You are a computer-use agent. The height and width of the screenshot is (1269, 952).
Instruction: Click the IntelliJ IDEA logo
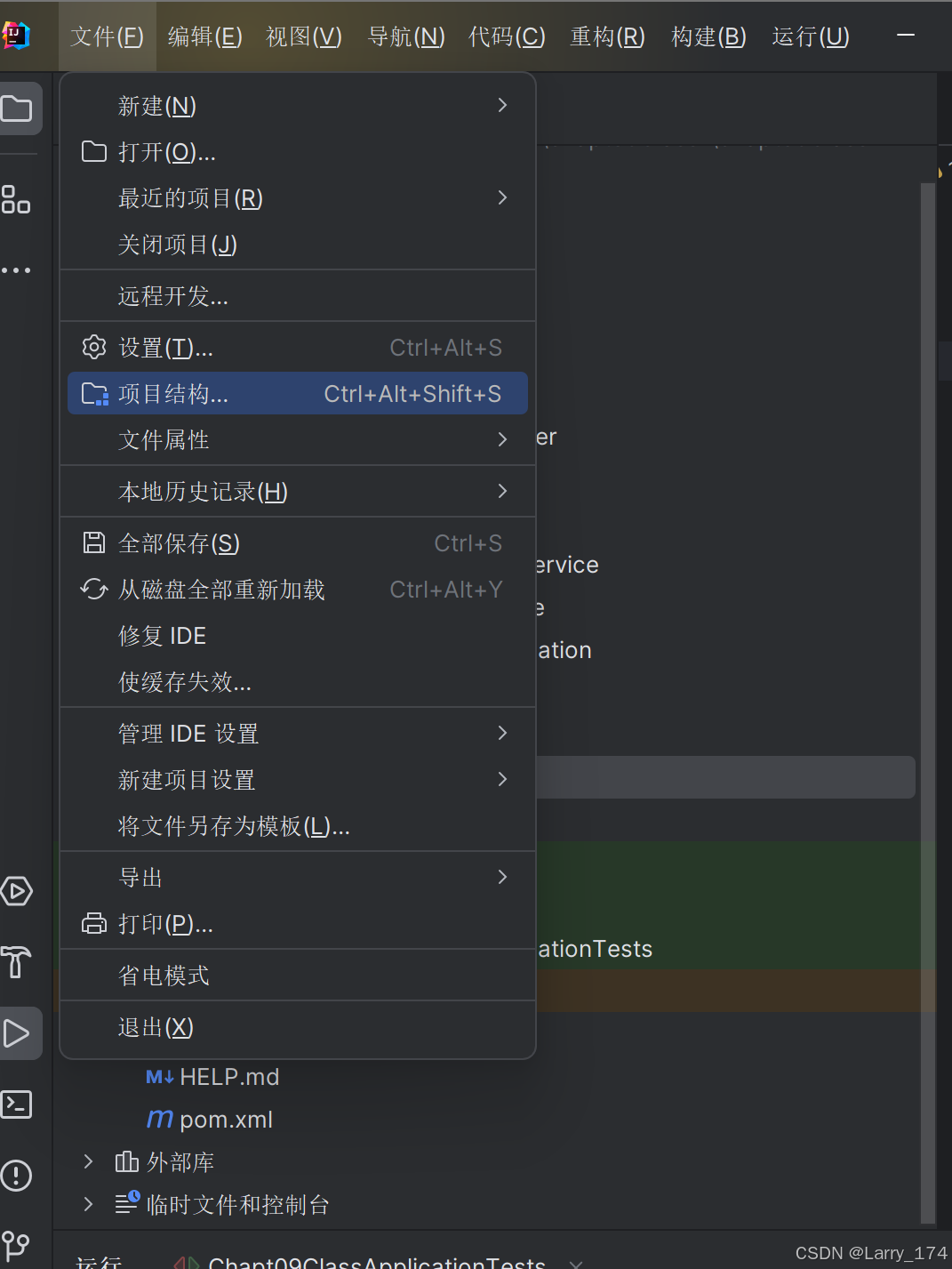(20, 36)
